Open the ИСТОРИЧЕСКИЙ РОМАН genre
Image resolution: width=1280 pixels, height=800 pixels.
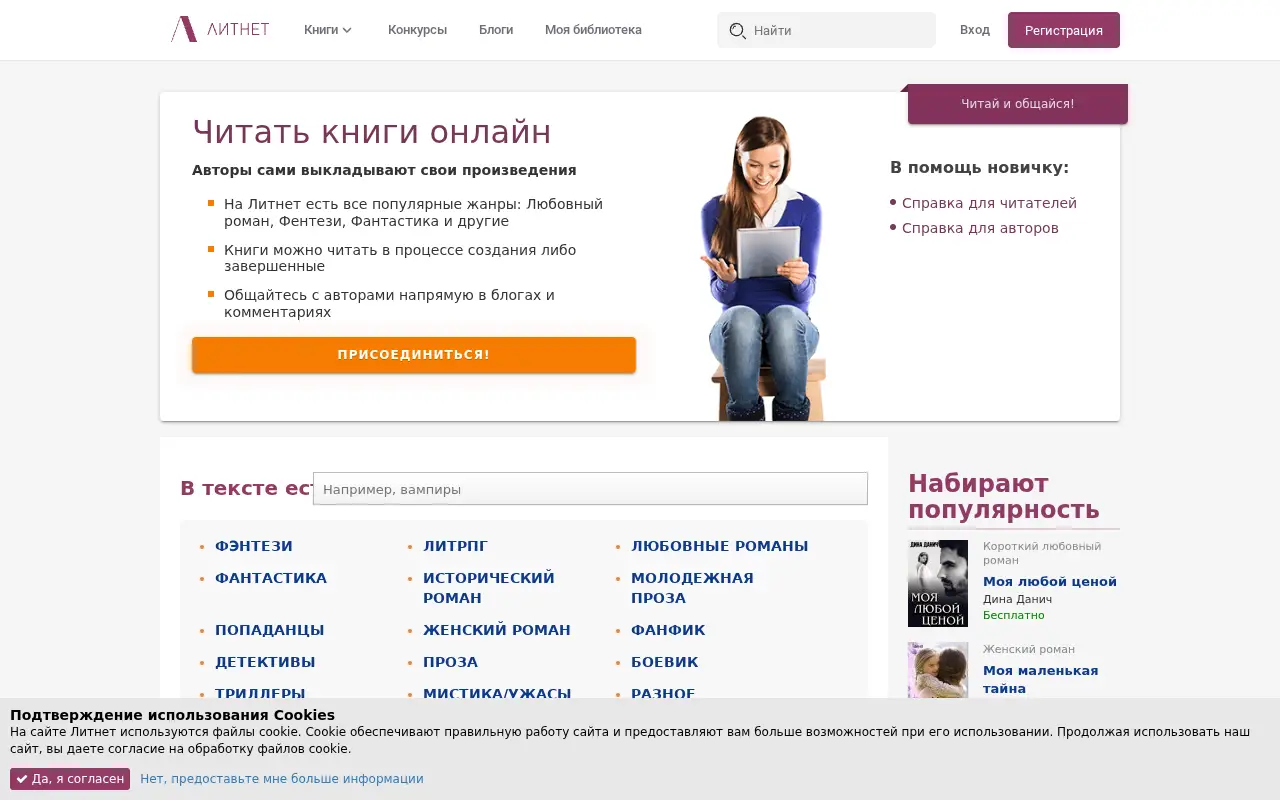(x=489, y=588)
